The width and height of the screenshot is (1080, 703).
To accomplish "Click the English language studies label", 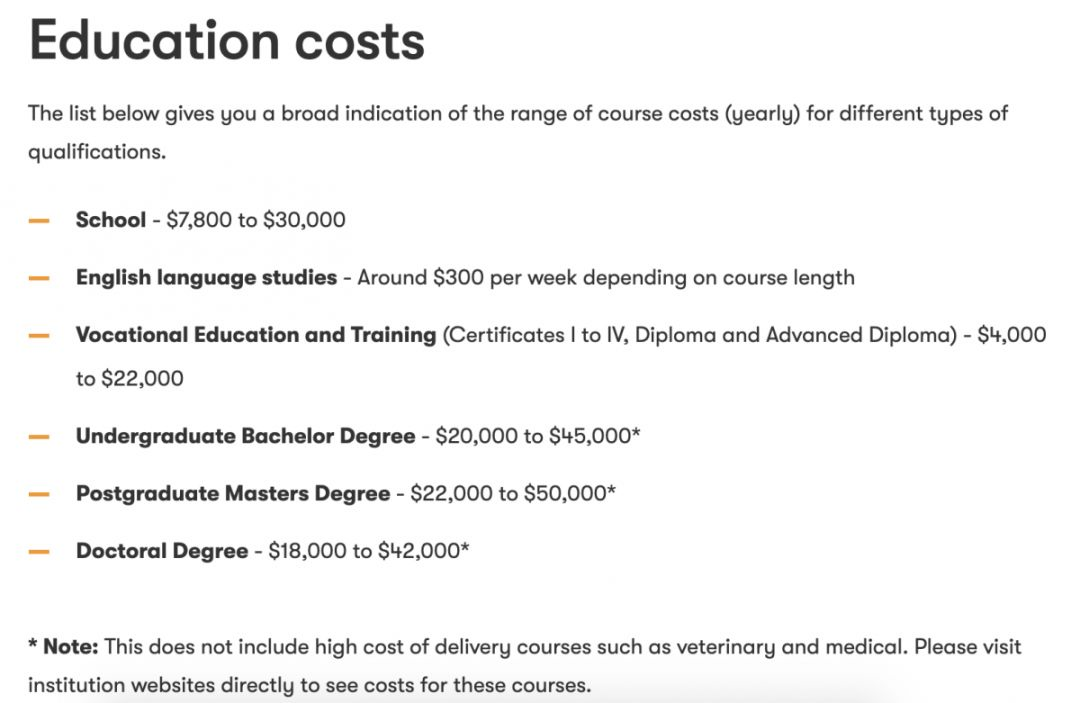I will [206, 278].
